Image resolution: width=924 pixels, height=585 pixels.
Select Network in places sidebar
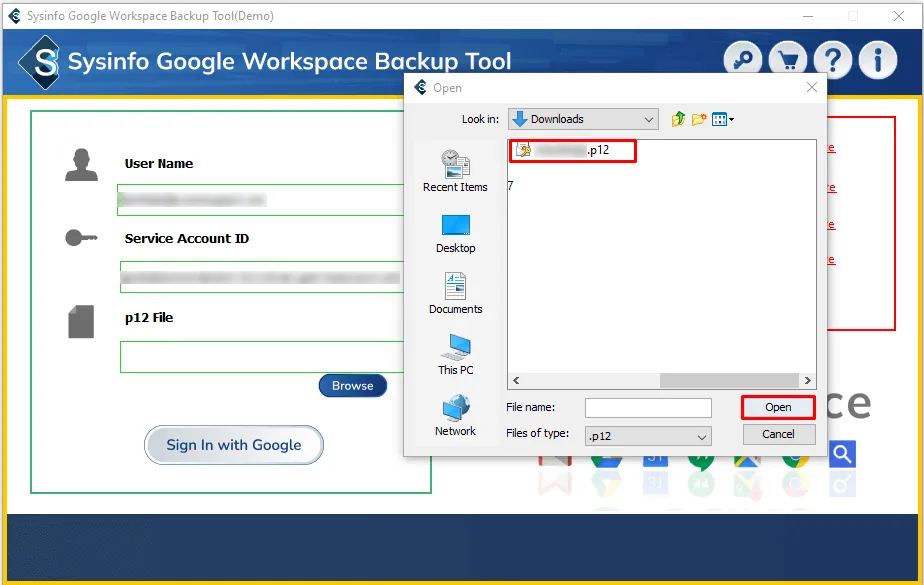[x=455, y=416]
